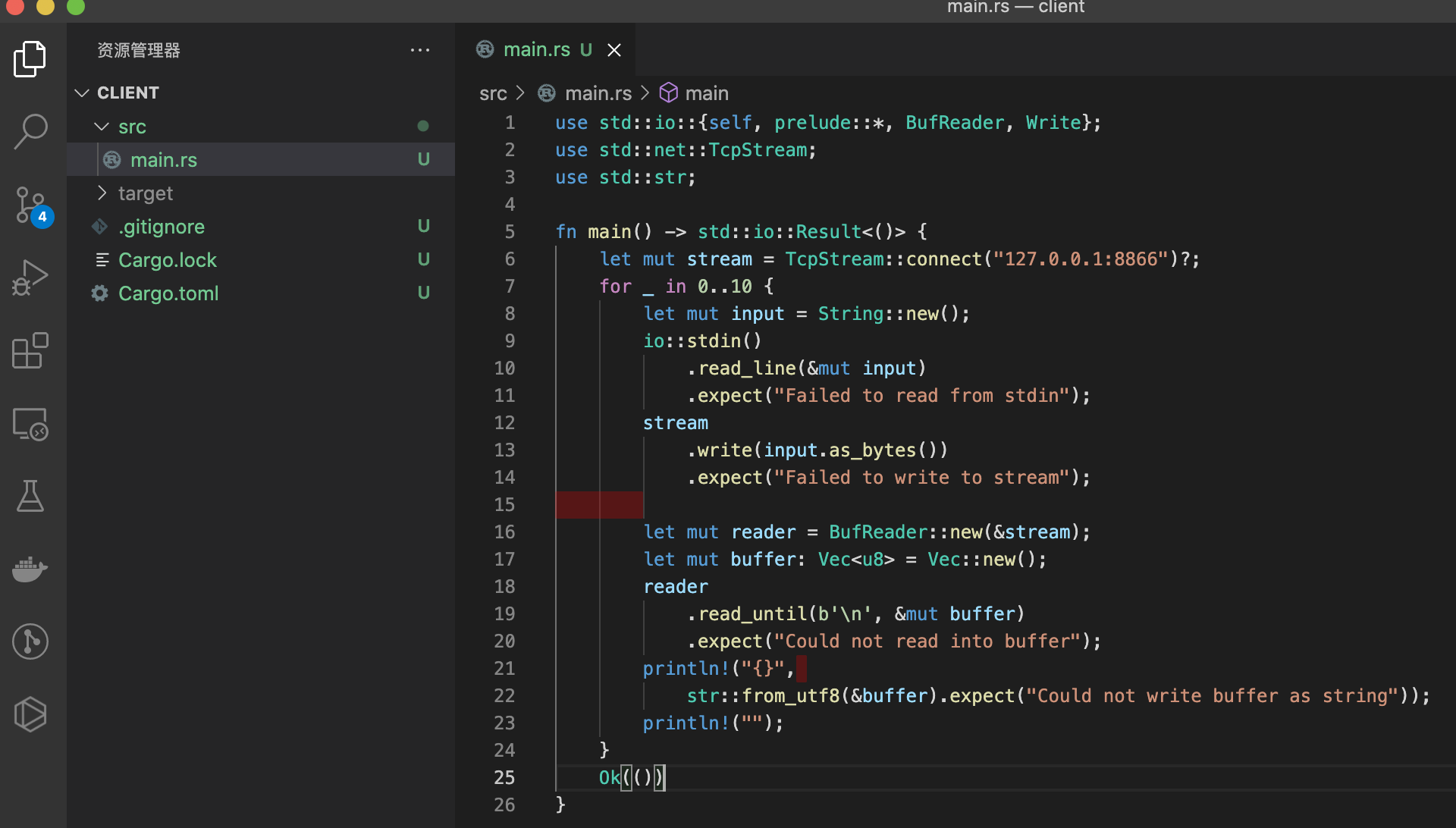This screenshot has width=1456, height=828.
Task: Open explorer more actions ellipsis menu
Action: coord(419,50)
